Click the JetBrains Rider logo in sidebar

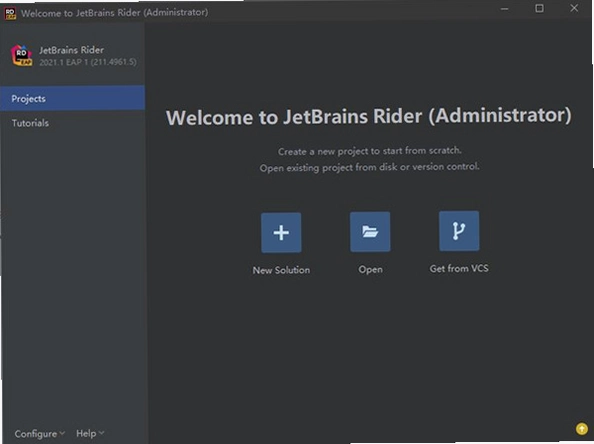[22, 55]
